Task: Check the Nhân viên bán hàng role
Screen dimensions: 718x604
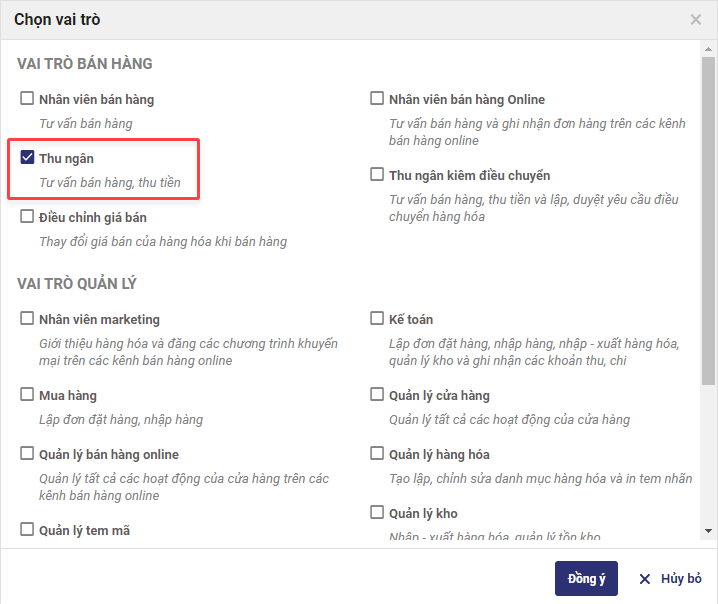Action: (x=27, y=99)
